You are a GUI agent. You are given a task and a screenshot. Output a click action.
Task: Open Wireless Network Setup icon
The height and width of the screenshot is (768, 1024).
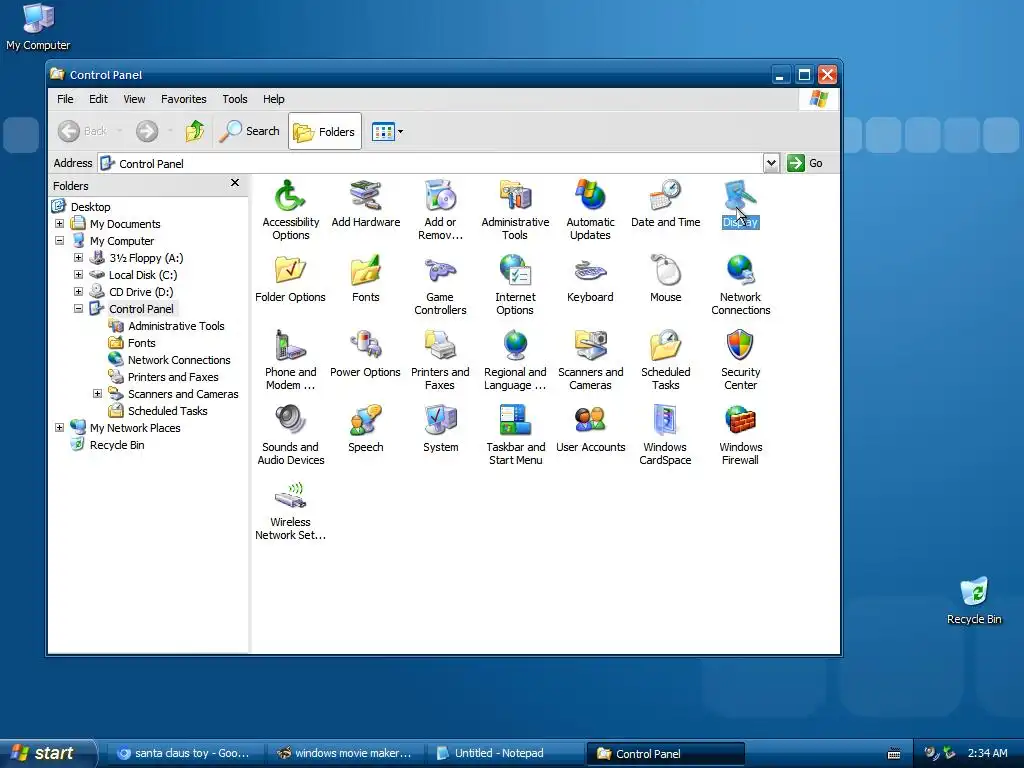click(291, 511)
